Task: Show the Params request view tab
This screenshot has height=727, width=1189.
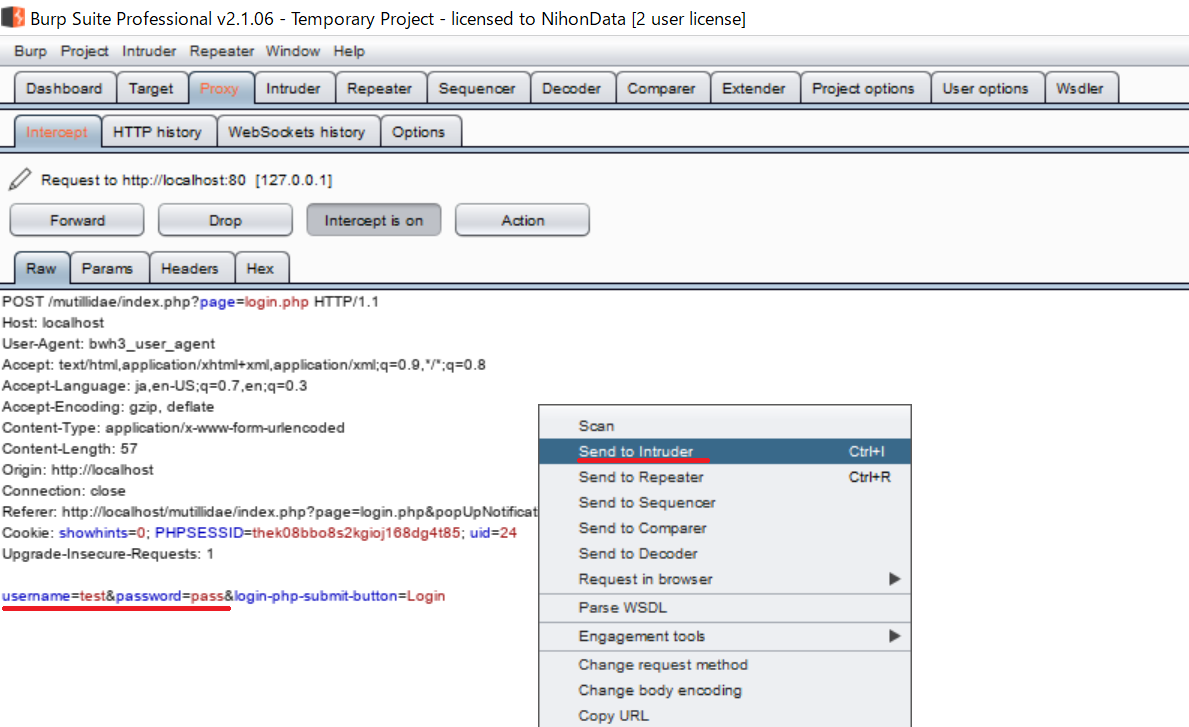Action: (x=107, y=268)
